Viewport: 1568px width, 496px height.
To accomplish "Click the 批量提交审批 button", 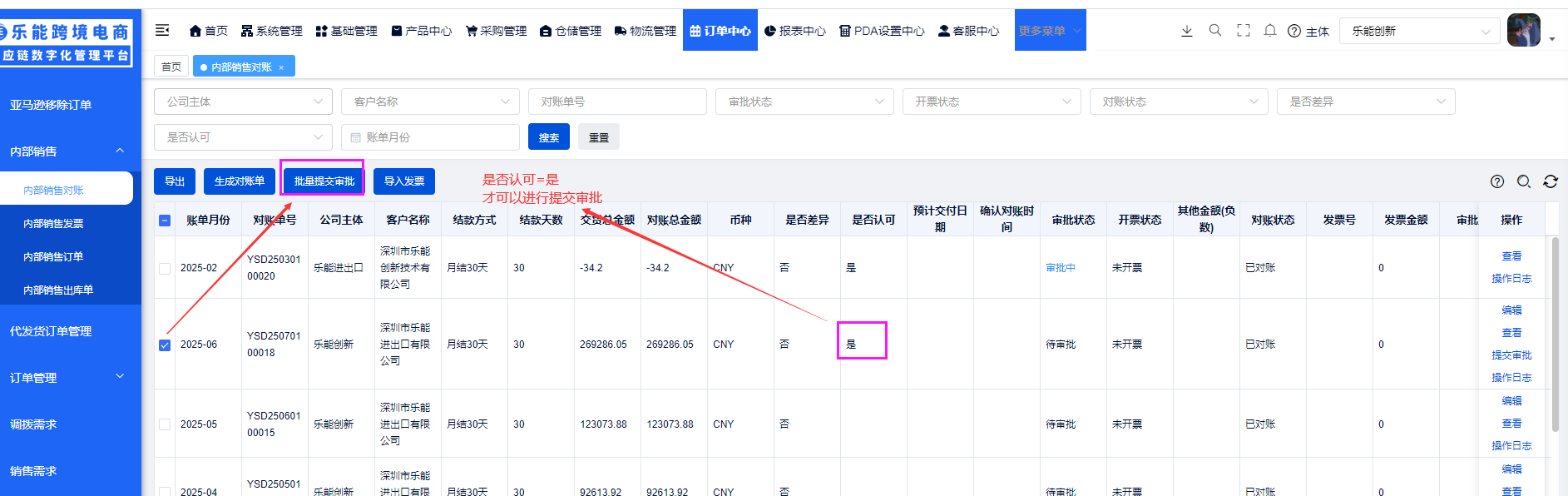I will [x=324, y=181].
